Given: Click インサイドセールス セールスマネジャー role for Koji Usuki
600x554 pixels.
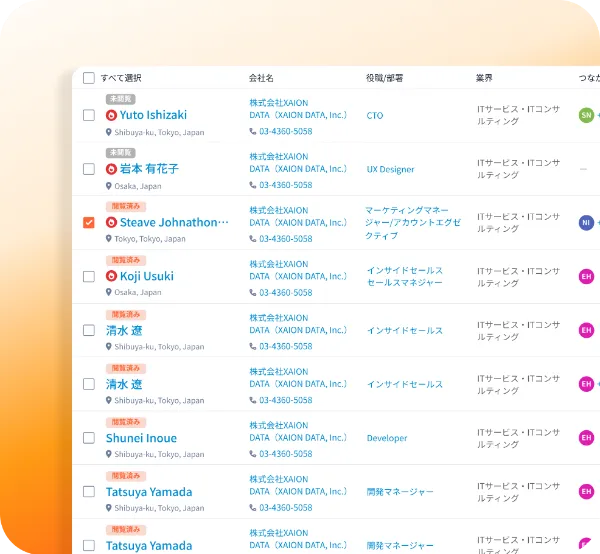Looking at the screenshot, I should pyautogui.click(x=404, y=276).
